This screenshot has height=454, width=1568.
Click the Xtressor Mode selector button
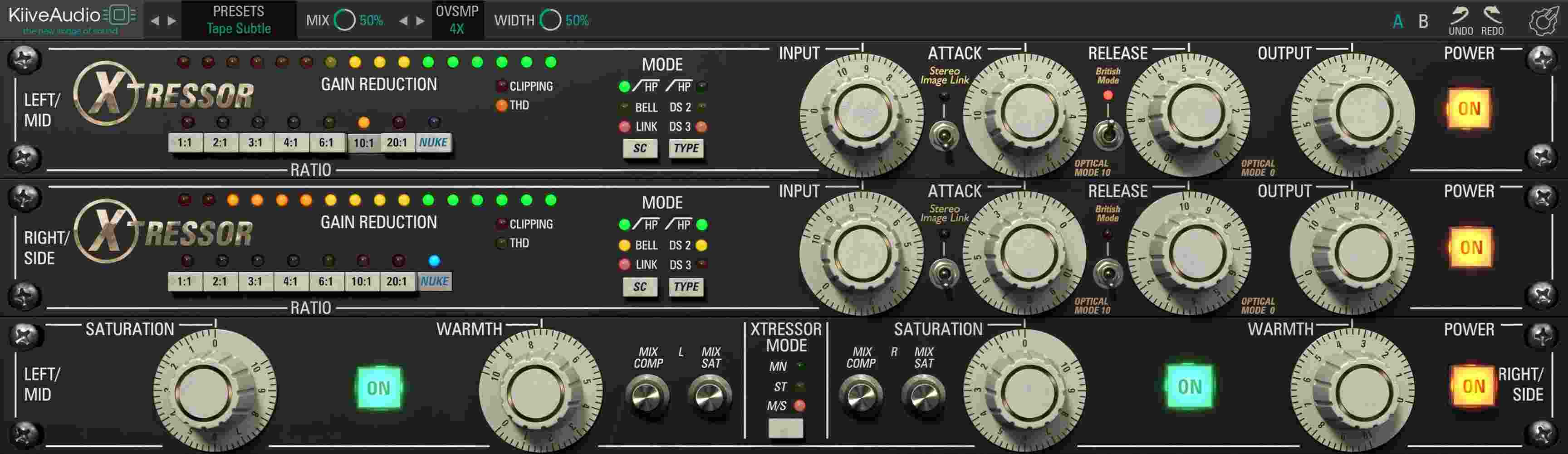point(786,429)
